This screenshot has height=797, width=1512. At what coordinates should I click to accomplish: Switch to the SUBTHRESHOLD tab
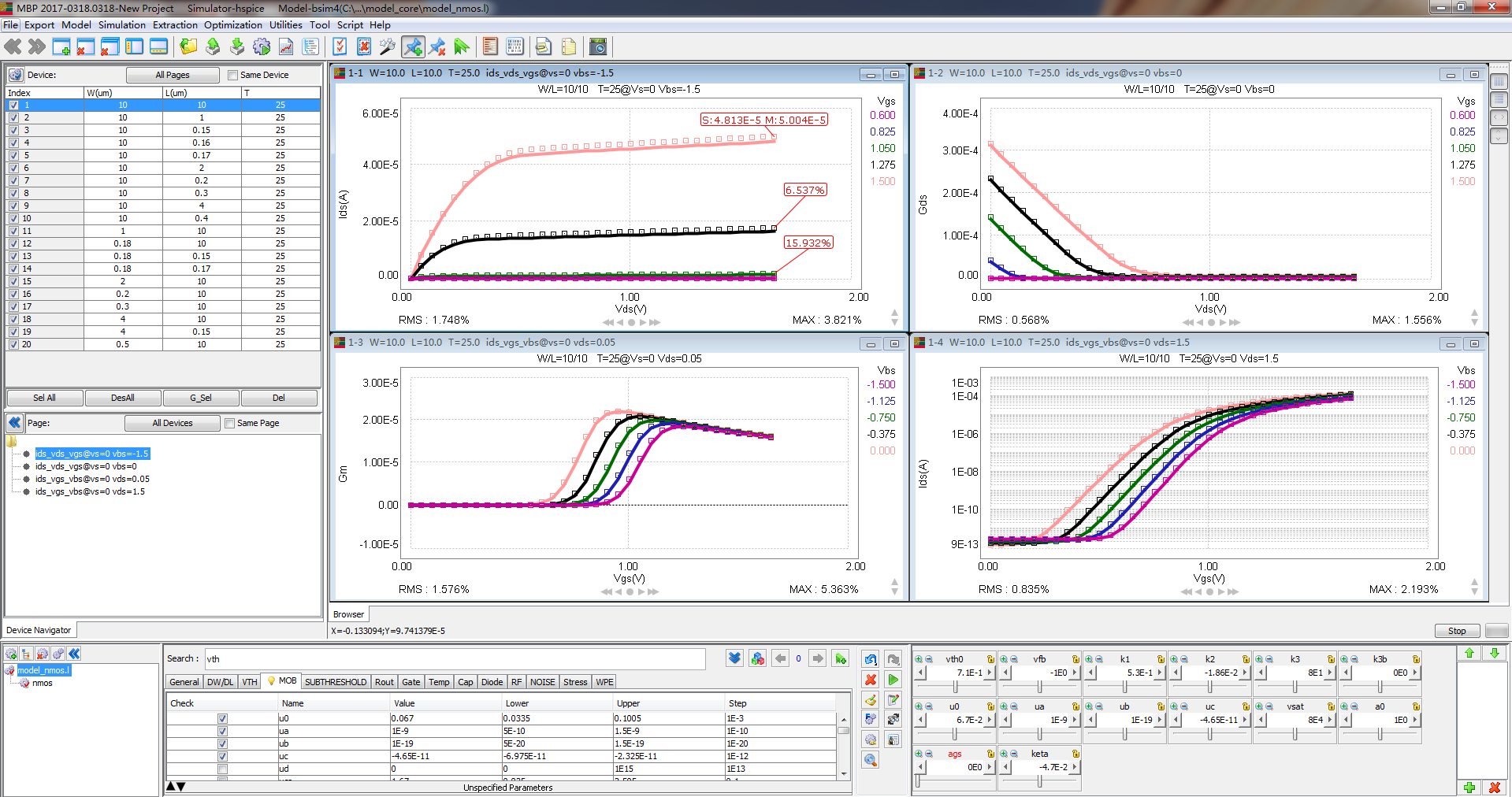click(335, 682)
